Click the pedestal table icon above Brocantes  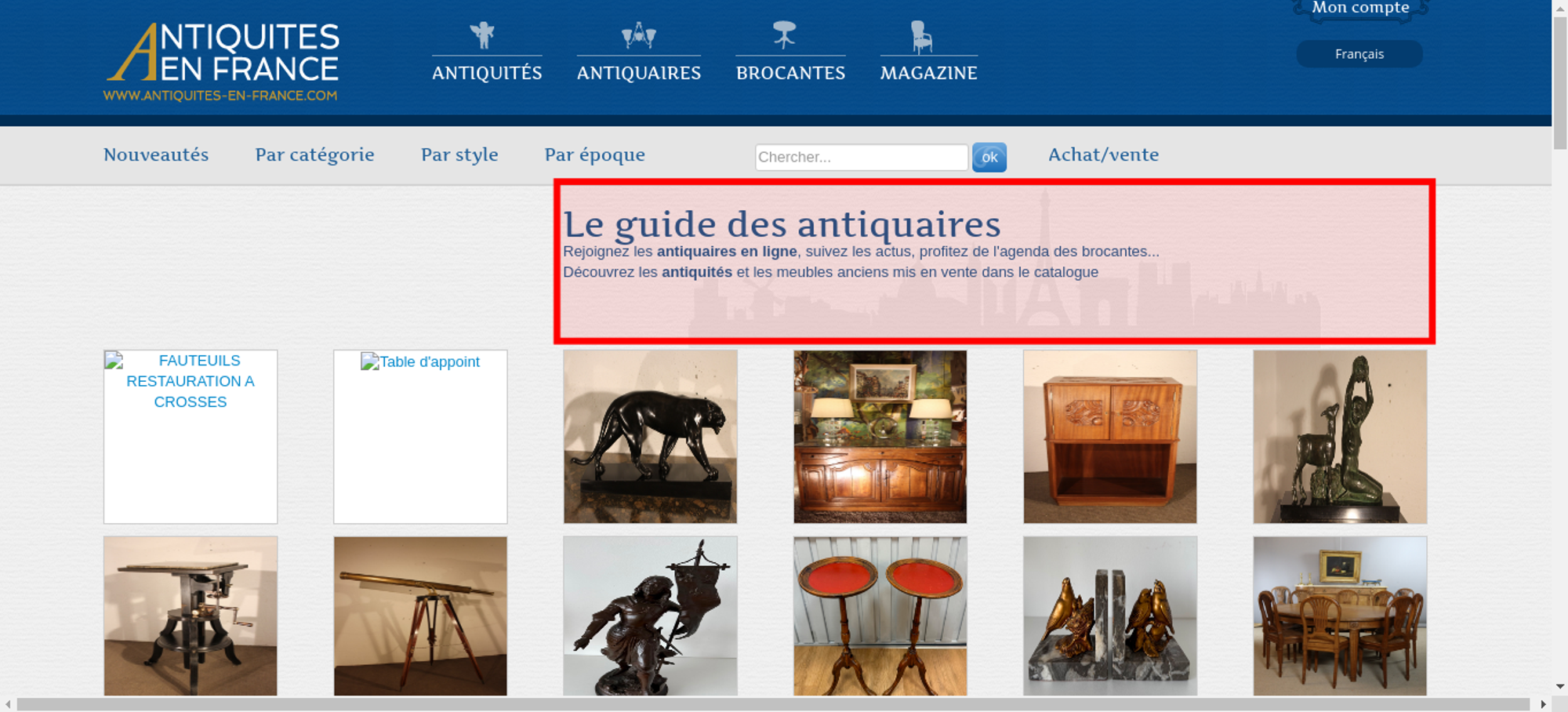[x=784, y=35]
